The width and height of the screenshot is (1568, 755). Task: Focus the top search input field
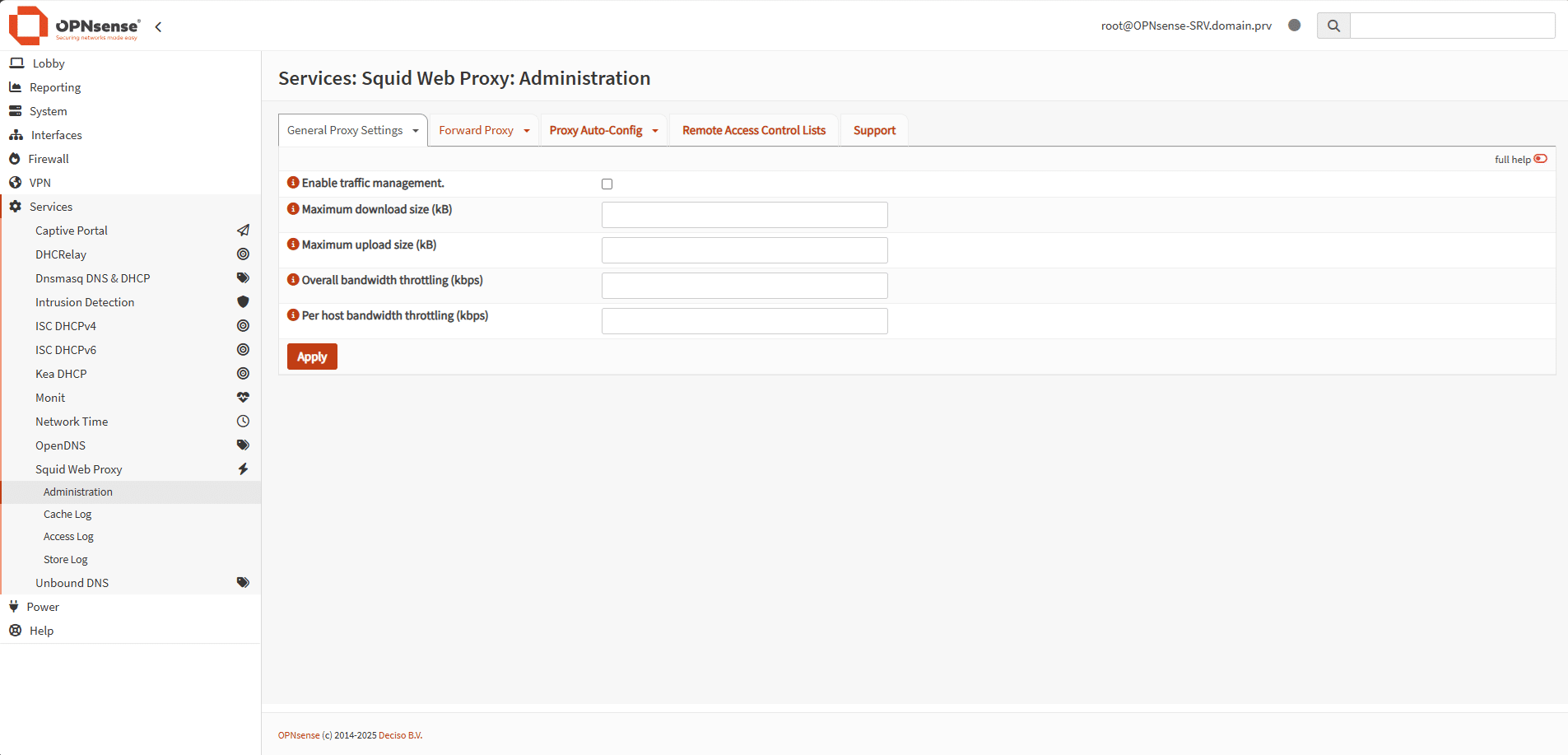tap(1453, 26)
